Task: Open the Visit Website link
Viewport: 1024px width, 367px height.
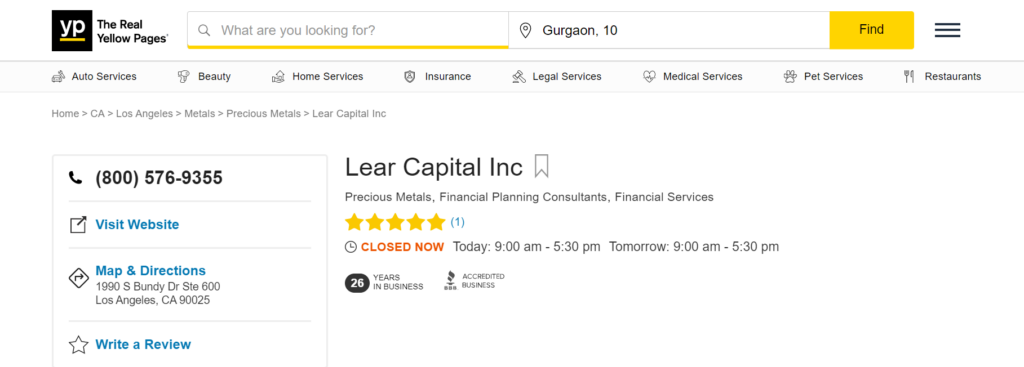Action: (137, 225)
